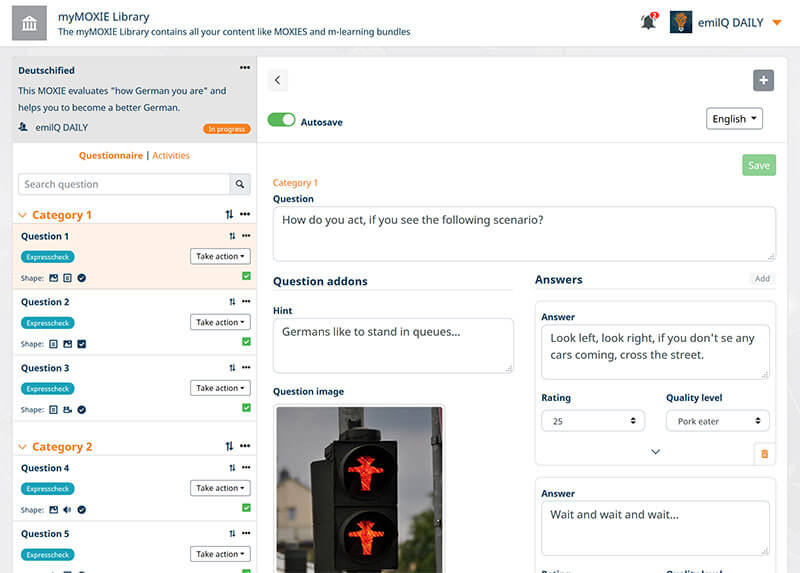The width and height of the screenshot is (800, 573).
Task: Toggle the Autosave switch
Action: coord(281,120)
